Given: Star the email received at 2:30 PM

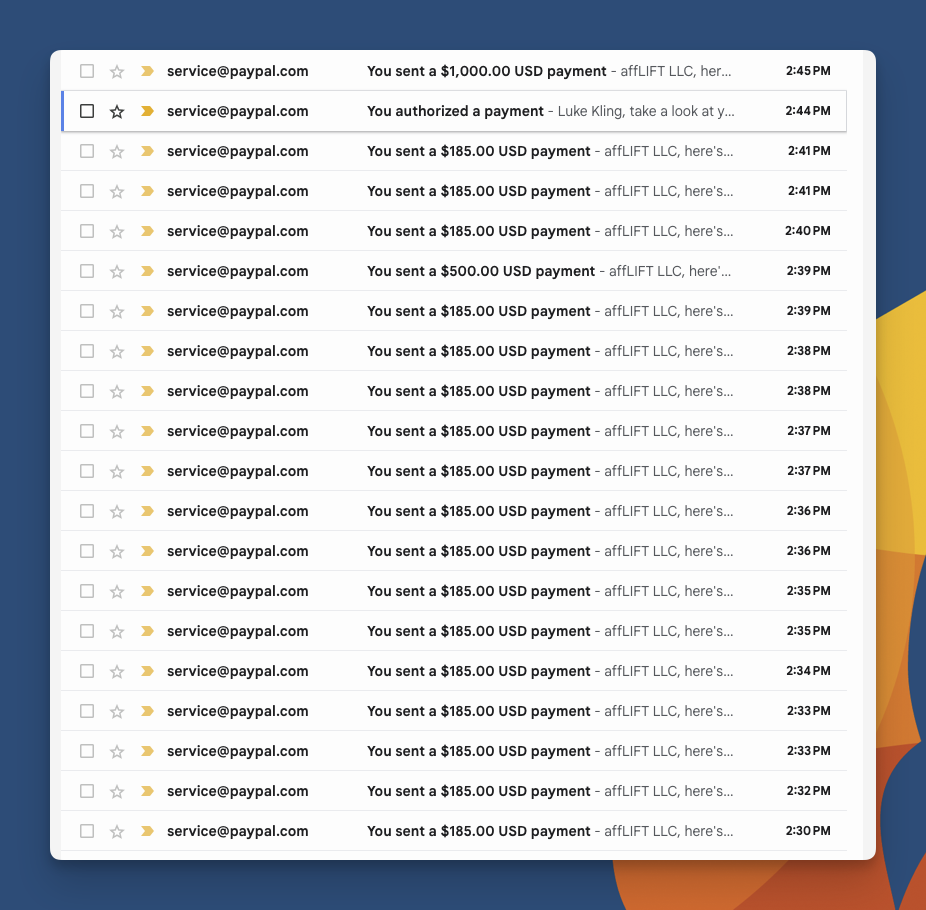Looking at the screenshot, I should pos(117,831).
